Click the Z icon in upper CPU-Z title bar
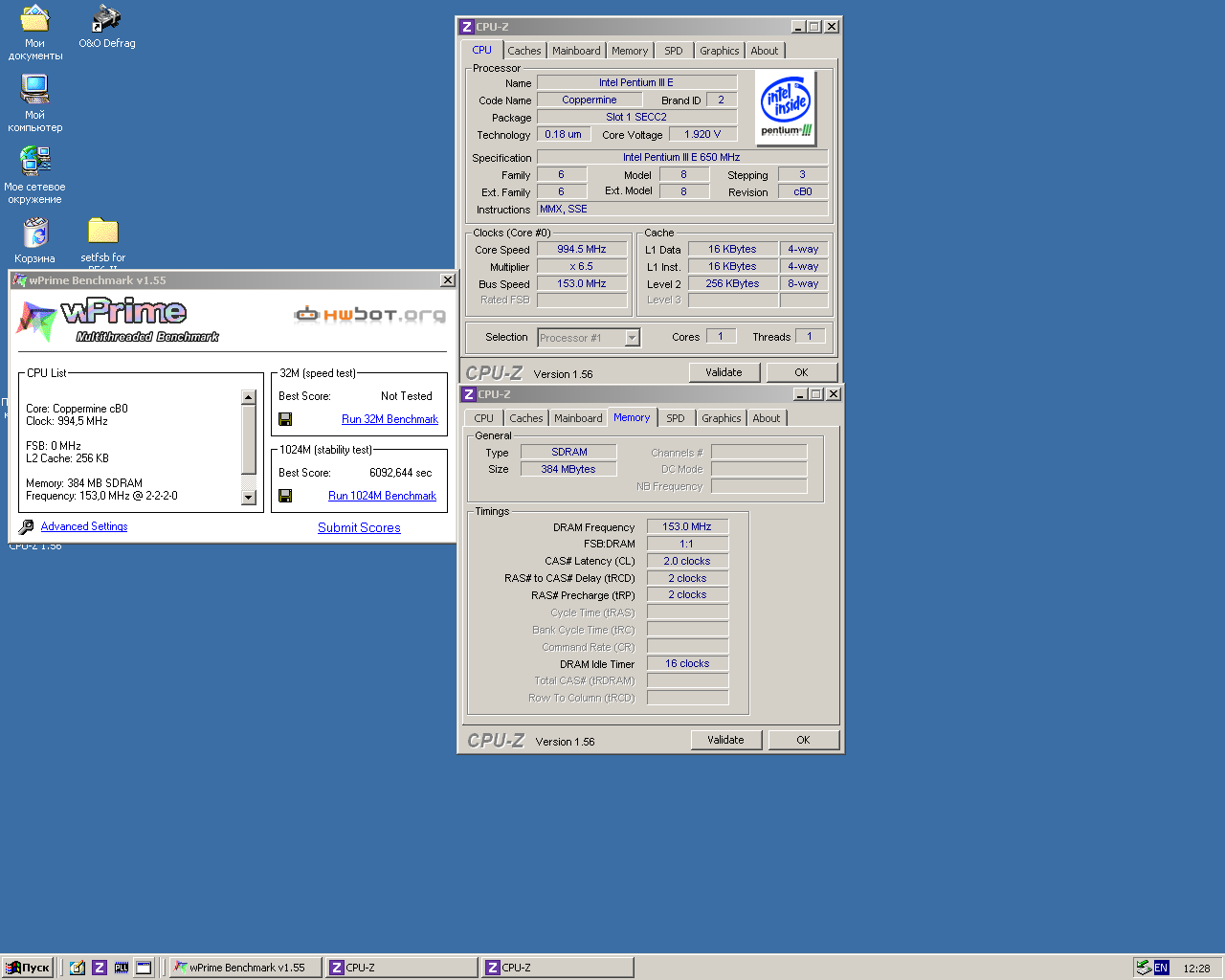Viewport: 1225px width, 980px height. pos(467,27)
